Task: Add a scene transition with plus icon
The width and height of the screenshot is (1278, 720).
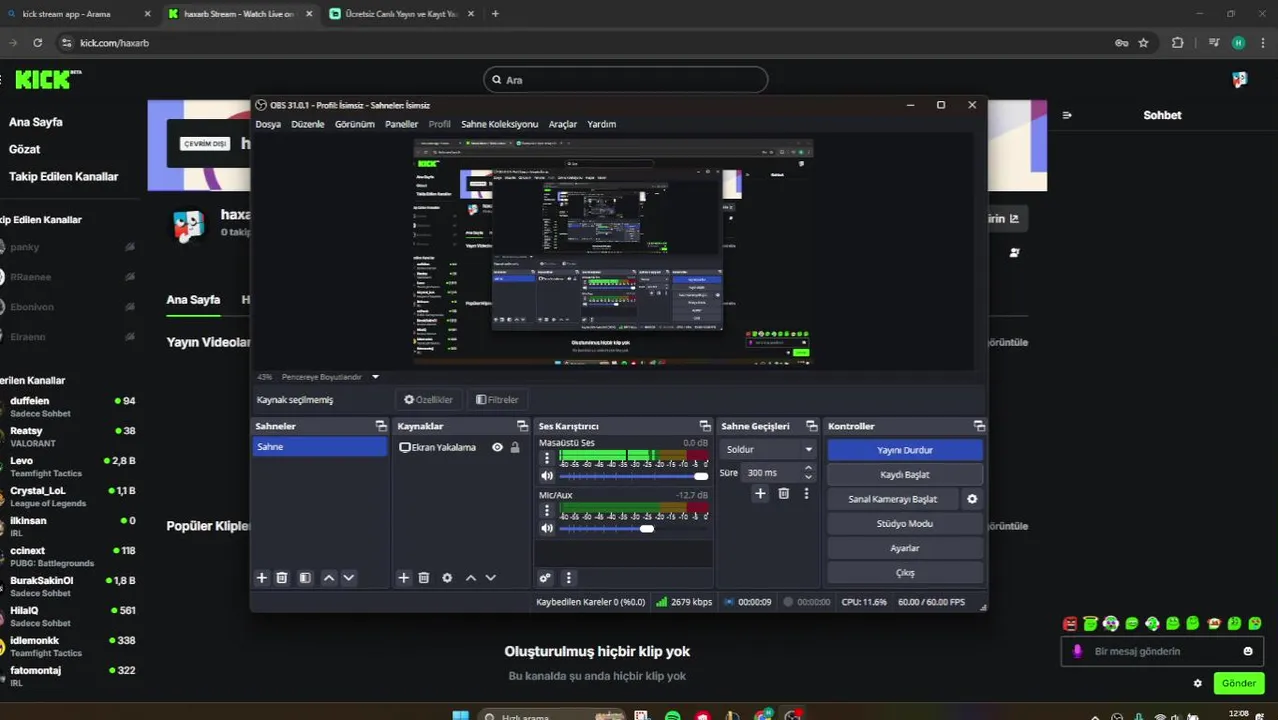Action: pos(760,494)
